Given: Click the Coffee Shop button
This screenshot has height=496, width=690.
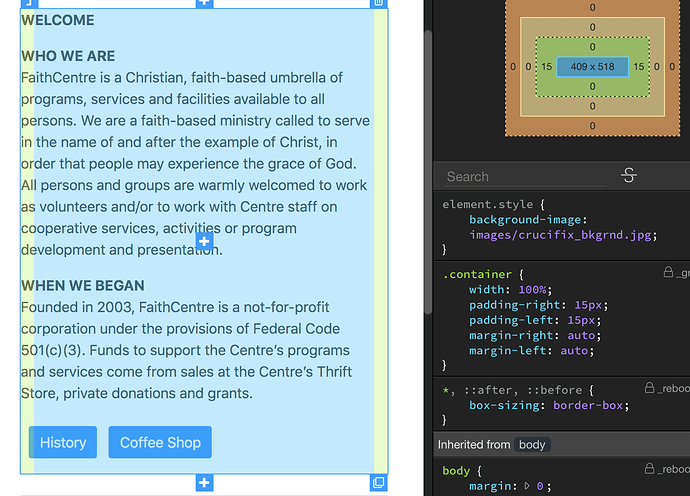Looking at the screenshot, I should [x=160, y=442].
